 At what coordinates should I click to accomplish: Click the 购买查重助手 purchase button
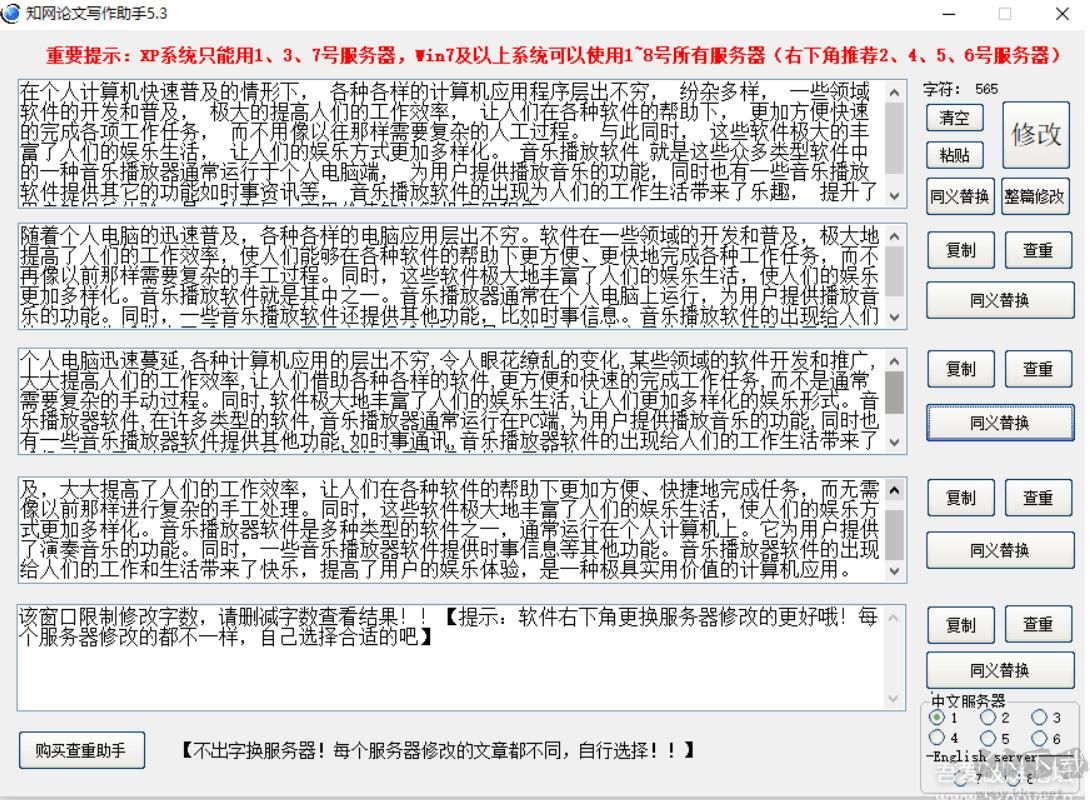(81, 750)
